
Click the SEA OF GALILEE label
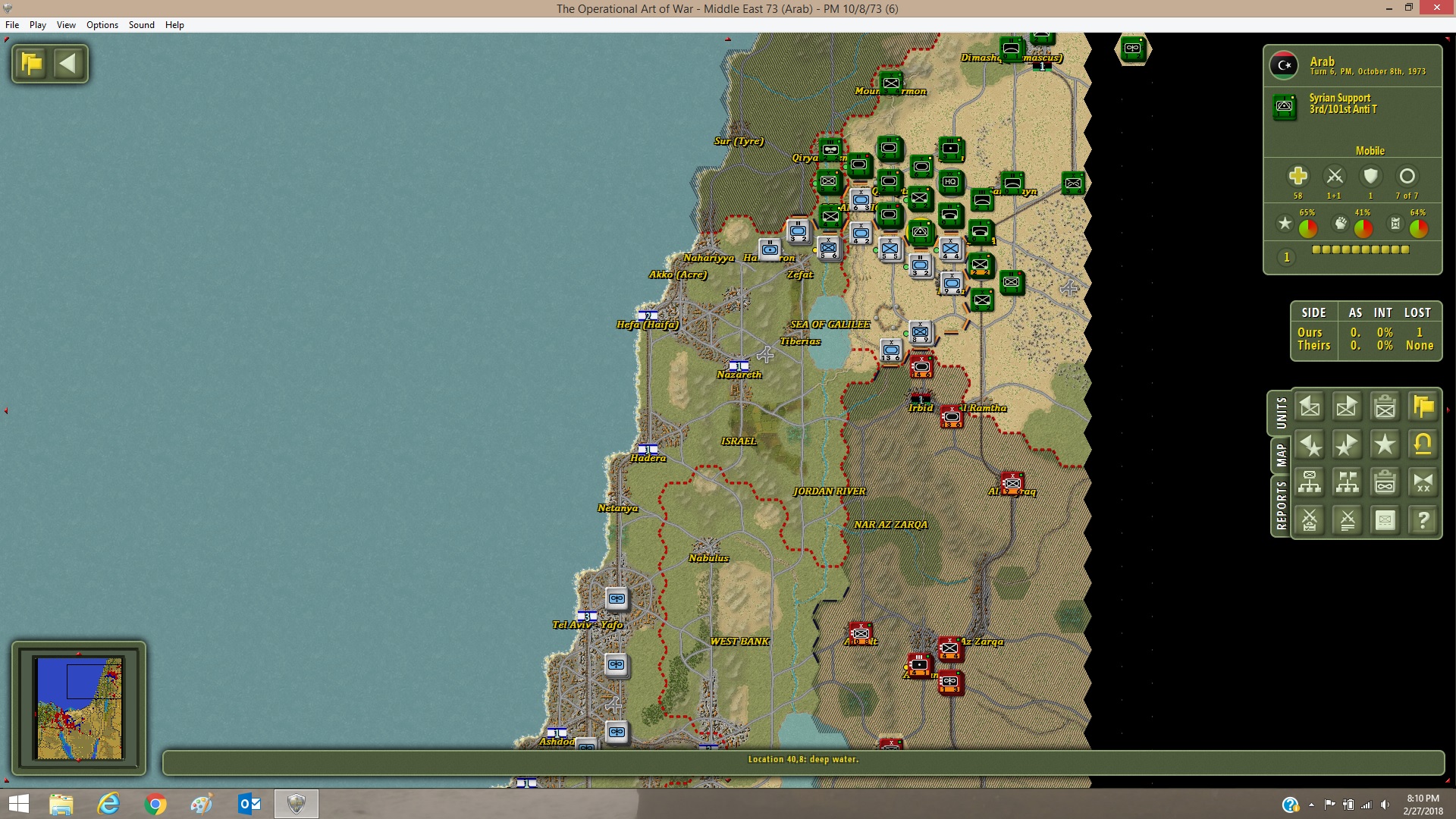click(x=830, y=325)
